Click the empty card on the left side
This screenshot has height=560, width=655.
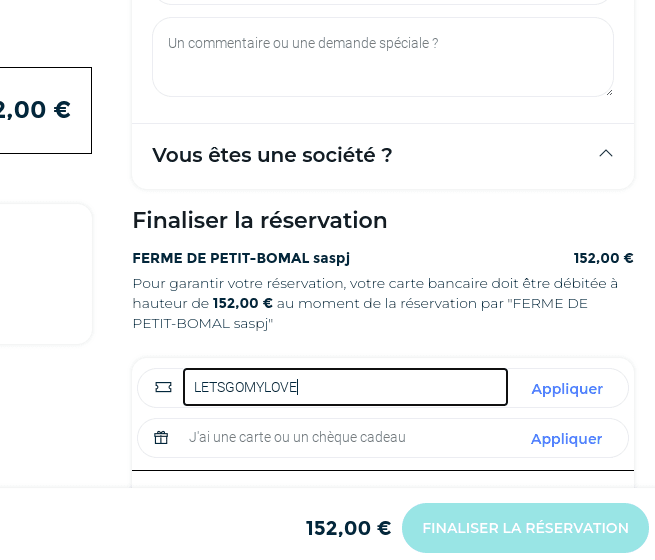click(46, 274)
